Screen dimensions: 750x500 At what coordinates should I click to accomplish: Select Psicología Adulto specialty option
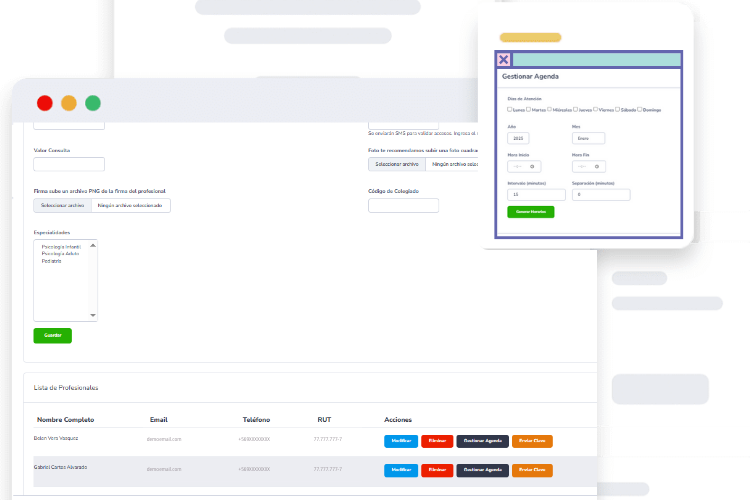coord(60,253)
